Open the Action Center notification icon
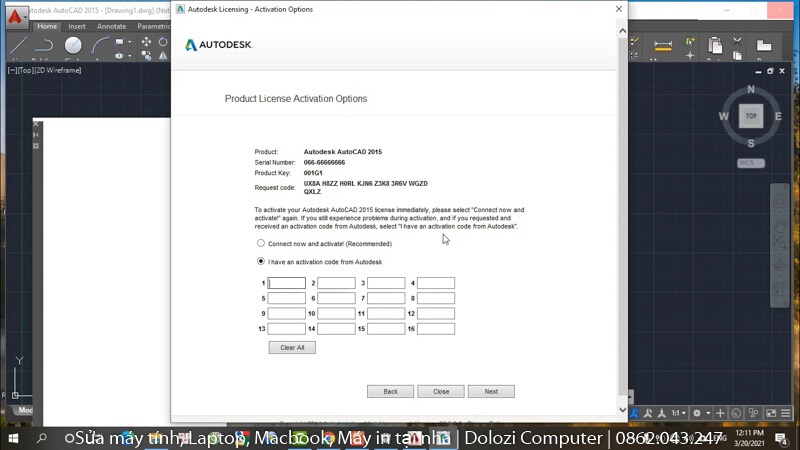Screen dimensions: 800x450 tap(781, 438)
